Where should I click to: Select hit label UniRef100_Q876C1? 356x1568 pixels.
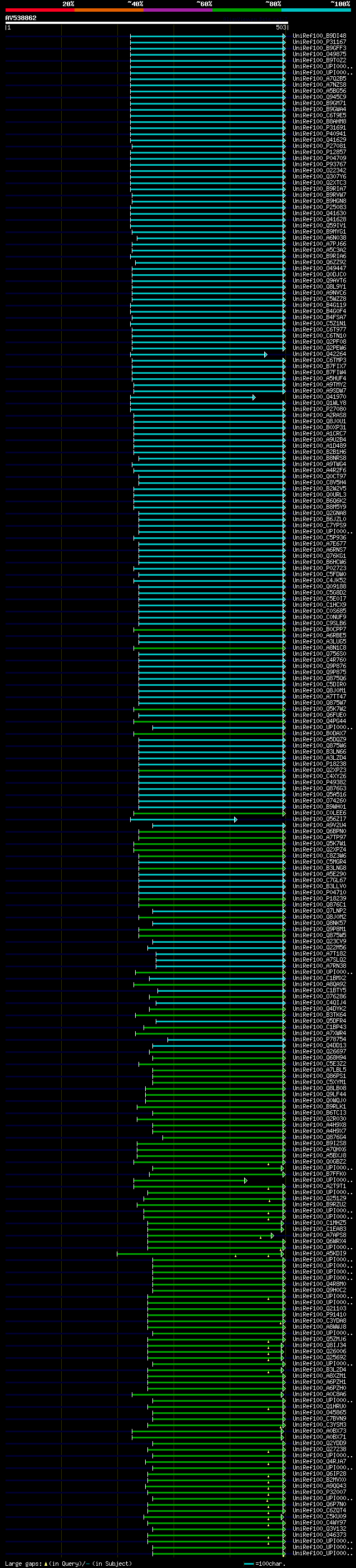coord(319,904)
